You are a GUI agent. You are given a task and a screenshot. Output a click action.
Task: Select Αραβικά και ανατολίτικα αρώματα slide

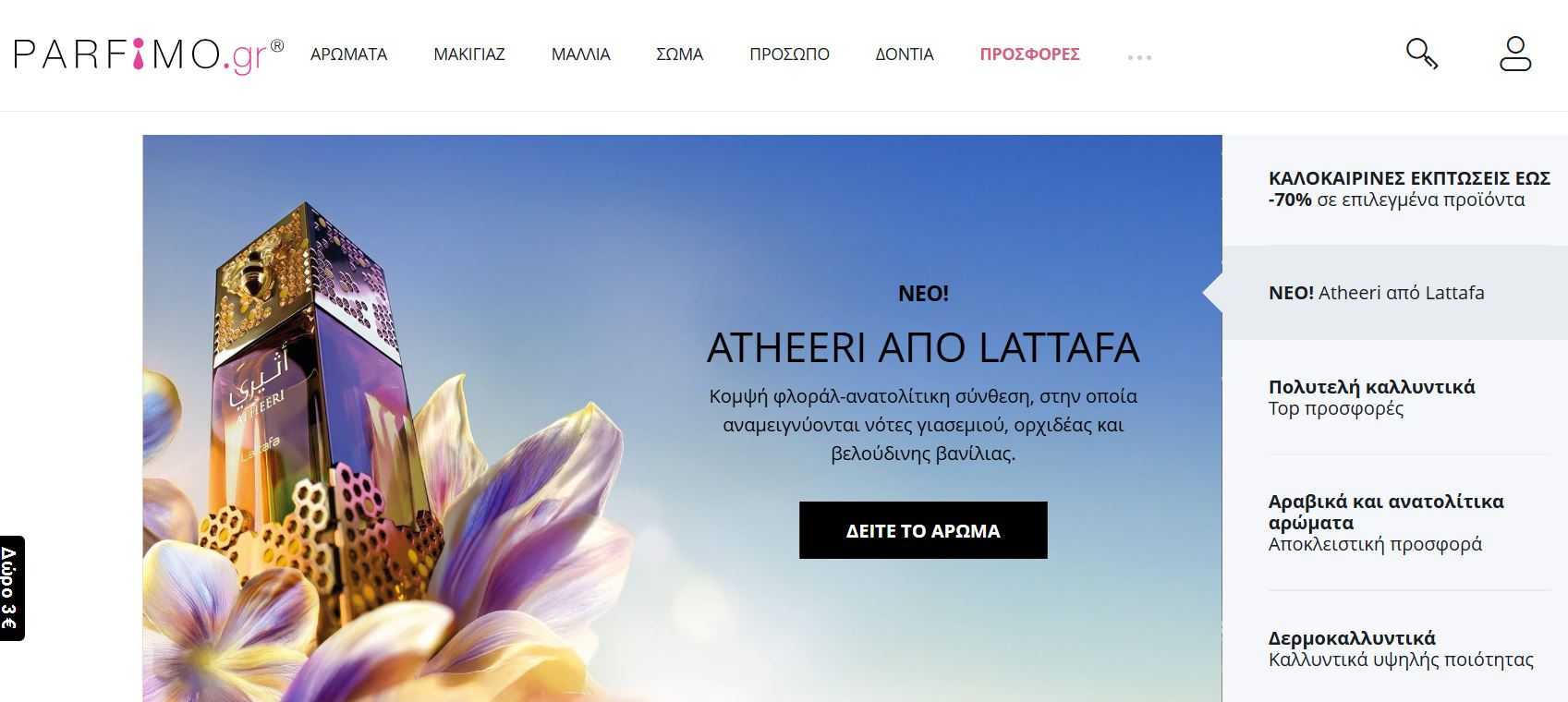(1395, 523)
